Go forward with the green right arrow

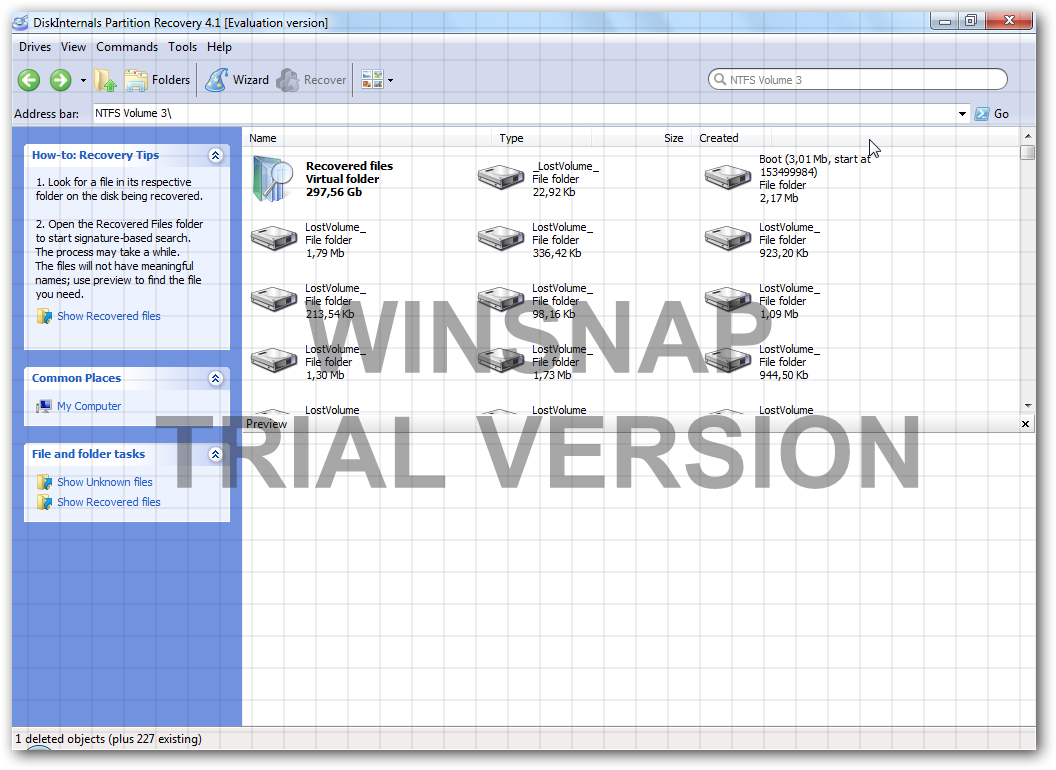click(61, 80)
